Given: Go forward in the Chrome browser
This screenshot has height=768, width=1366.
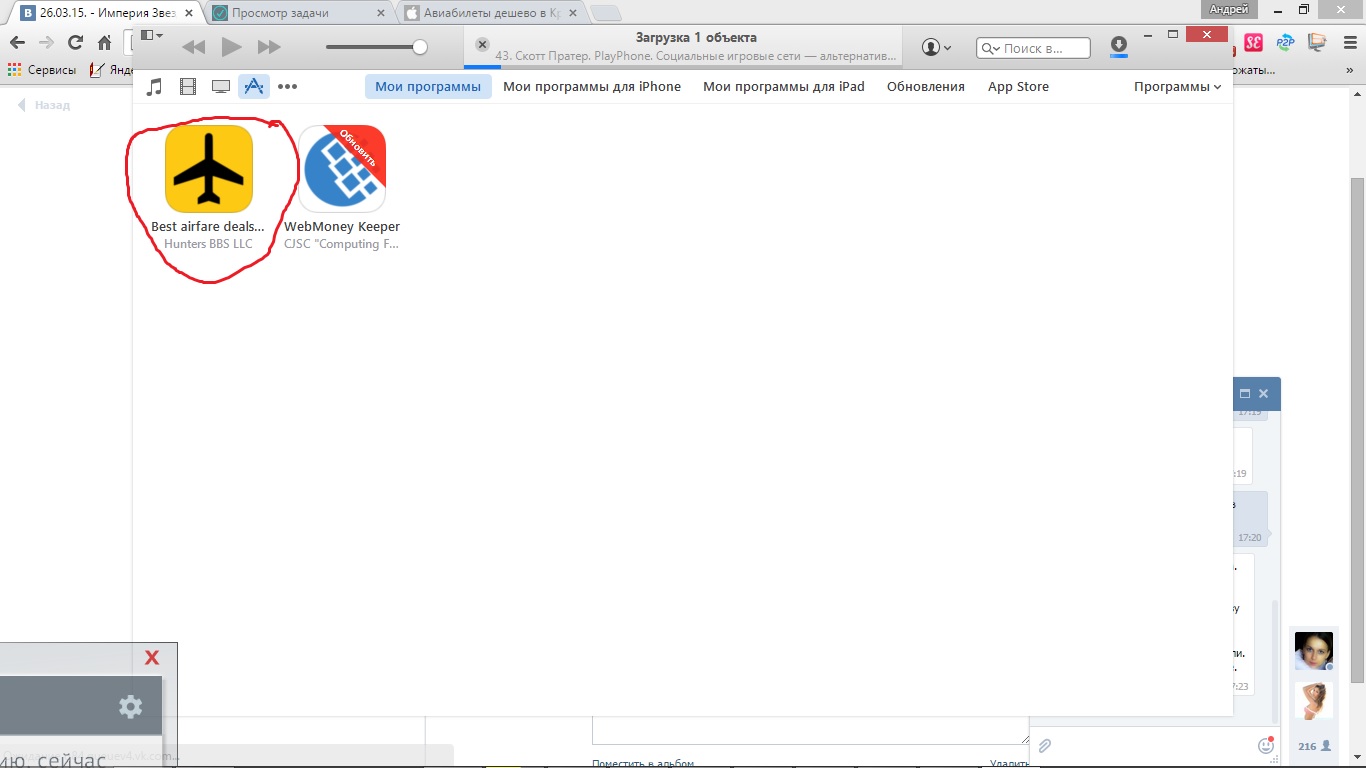Looking at the screenshot, I should (46, 42).
